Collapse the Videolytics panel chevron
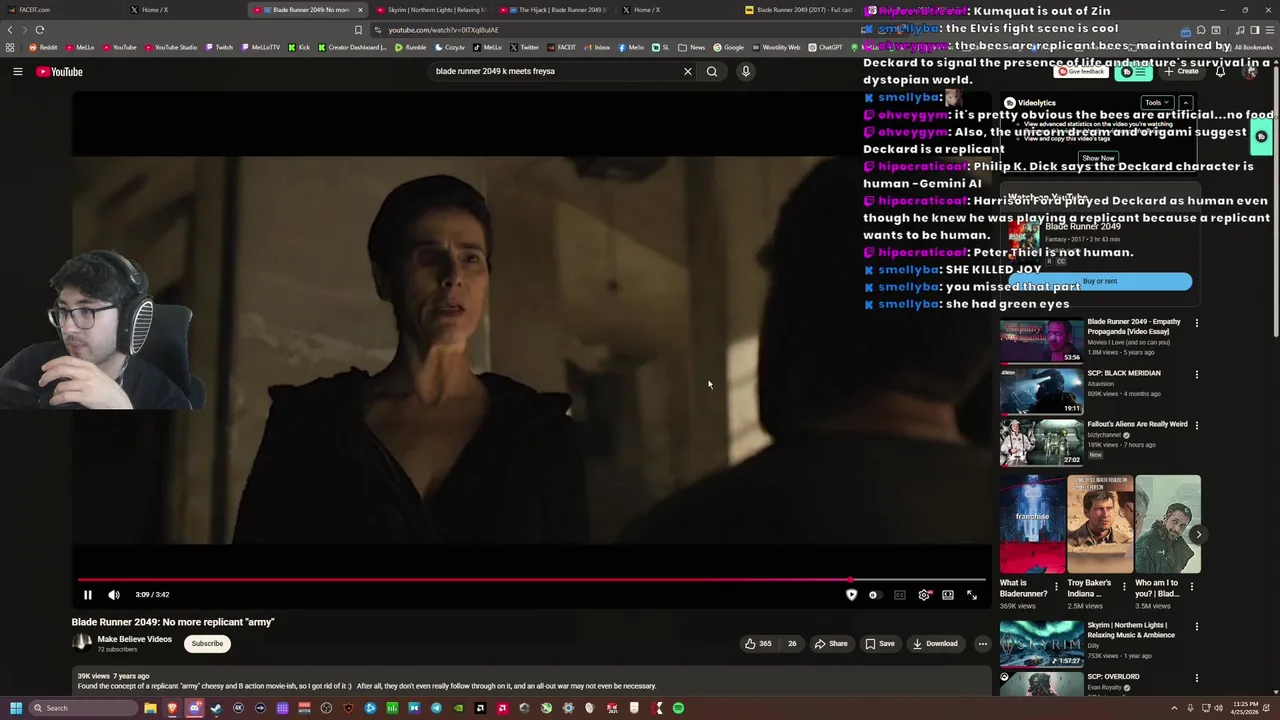Viewport: 1280px width, 720px height. 1185,103
